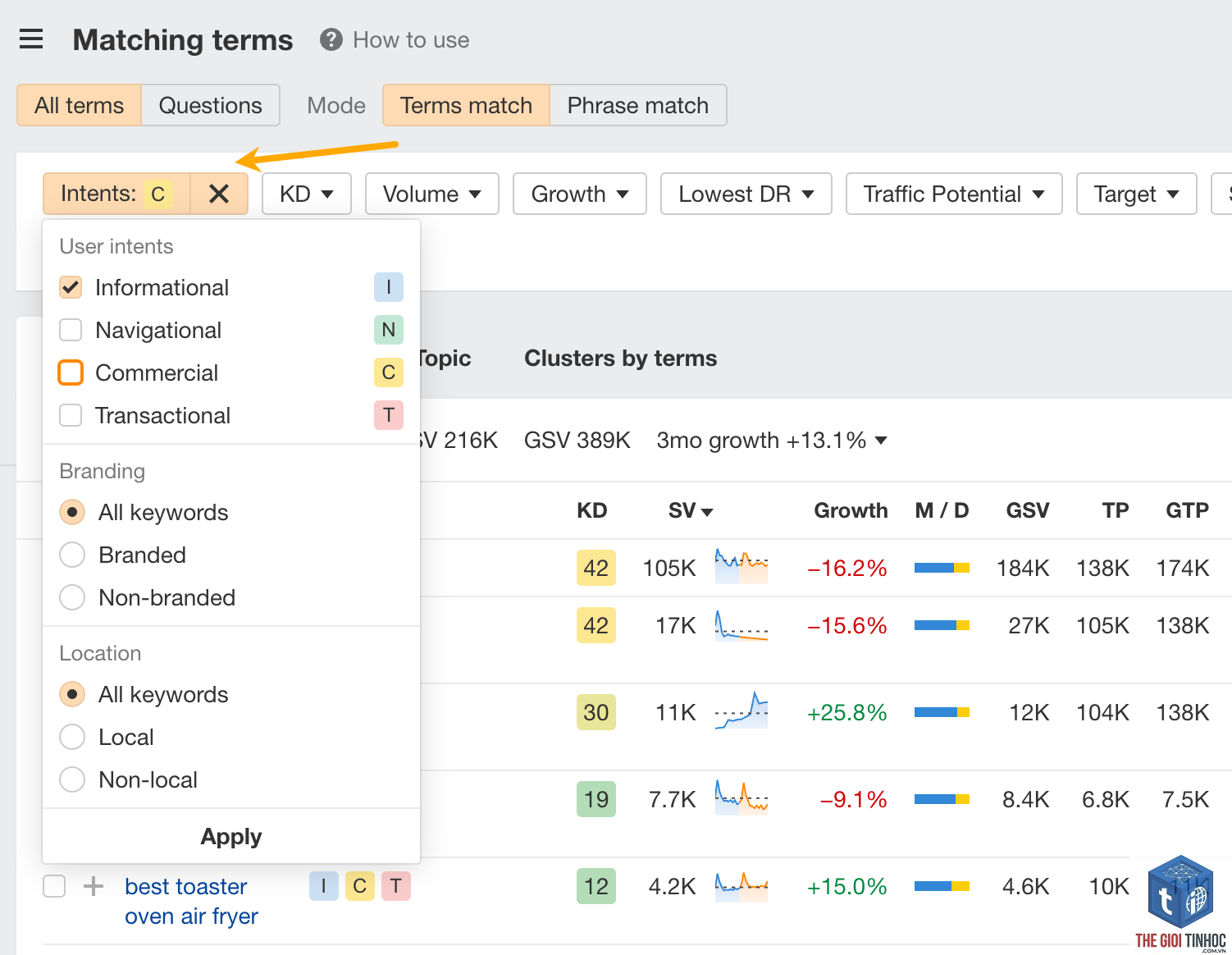The width and height of the screenshot is (1232, 955).
Task: Open the KD filter dropdown
Action: point(307,194)
